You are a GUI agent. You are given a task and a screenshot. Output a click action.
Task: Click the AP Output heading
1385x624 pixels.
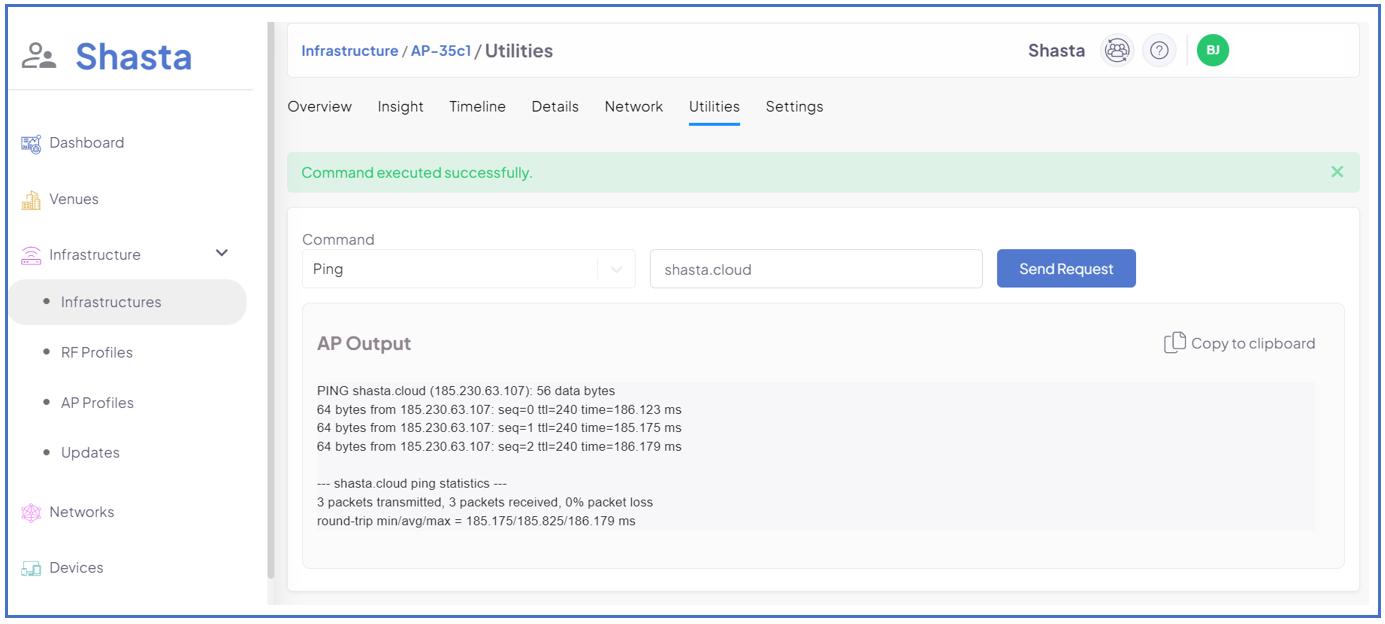coord(364,344)
